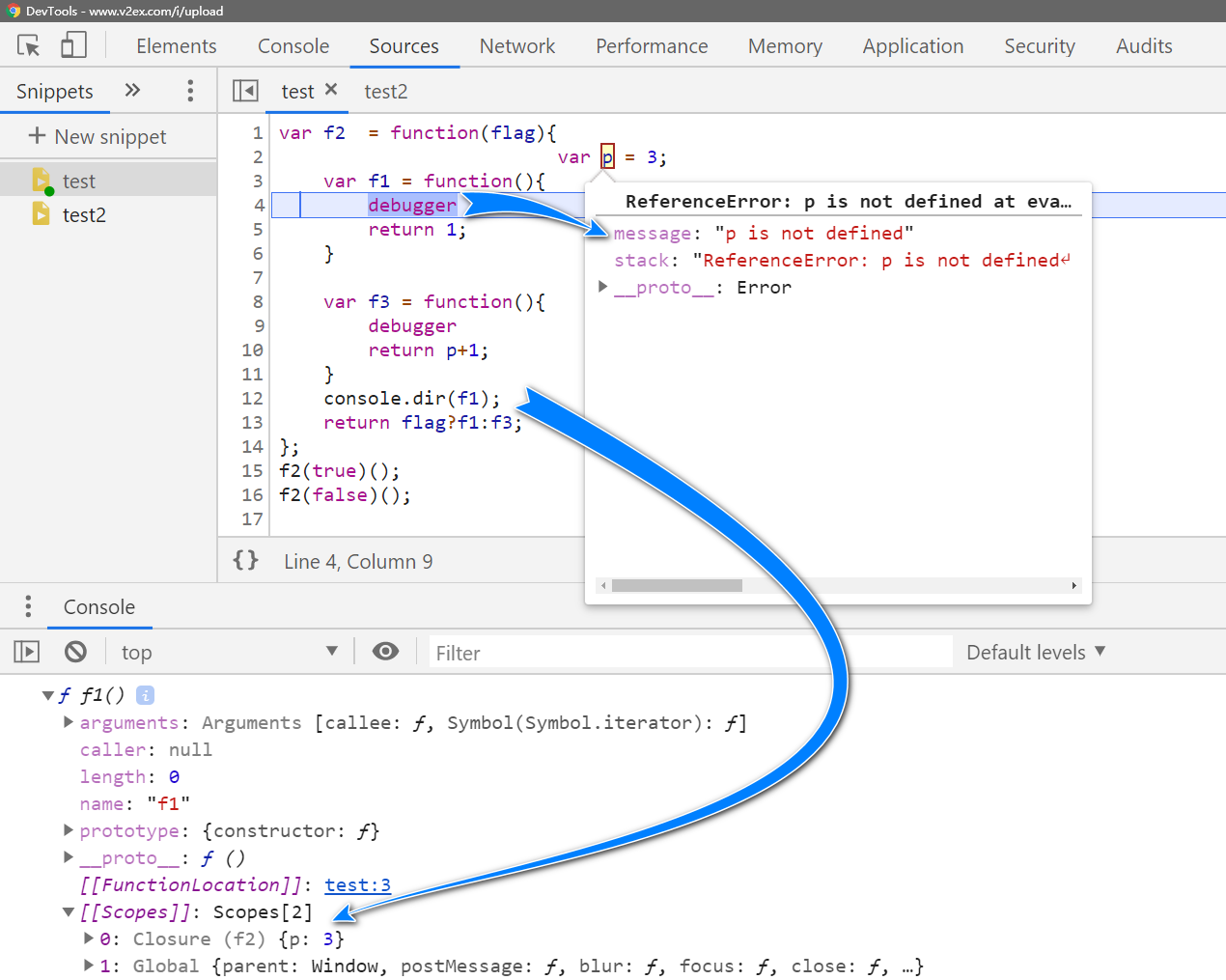The height and width of the screenshot is (980, 1226).
Task: Open the Snippets pane three-dot menu
Action: tap(190, 91)
